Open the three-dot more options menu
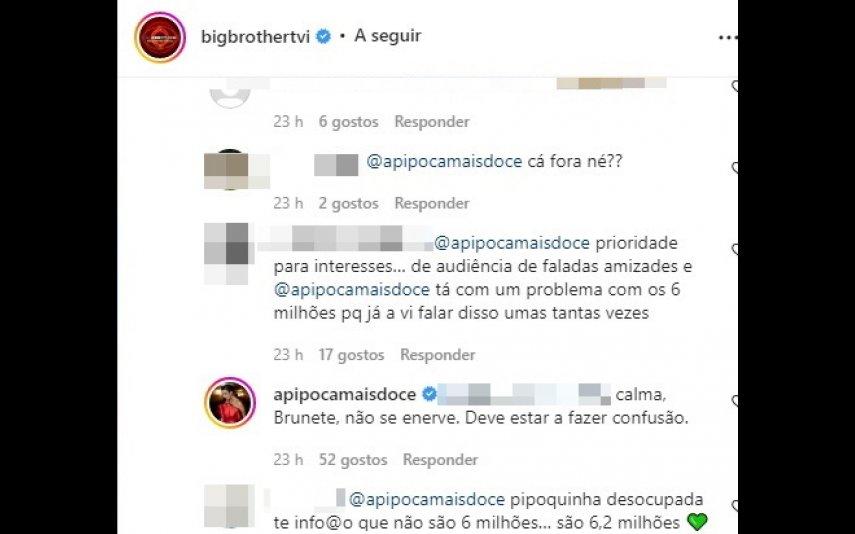Image resolution: width=855 pixels, height=534 pixels. point(727,38)
